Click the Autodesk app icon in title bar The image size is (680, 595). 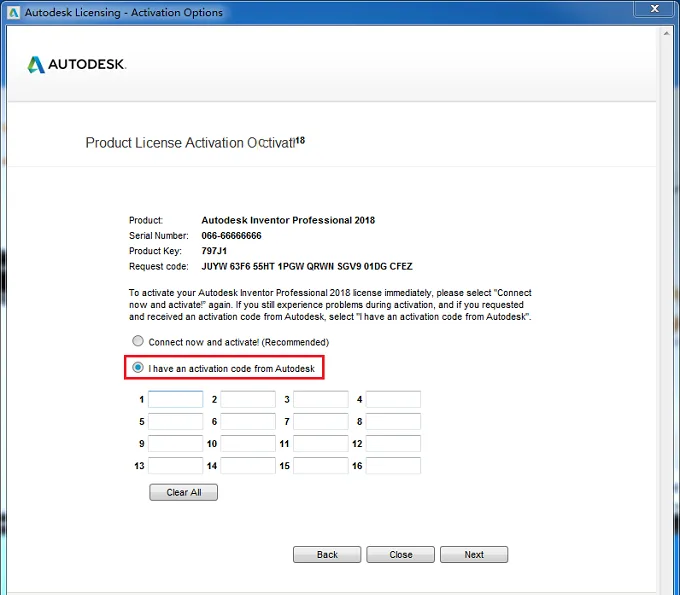tap(14, 12)
